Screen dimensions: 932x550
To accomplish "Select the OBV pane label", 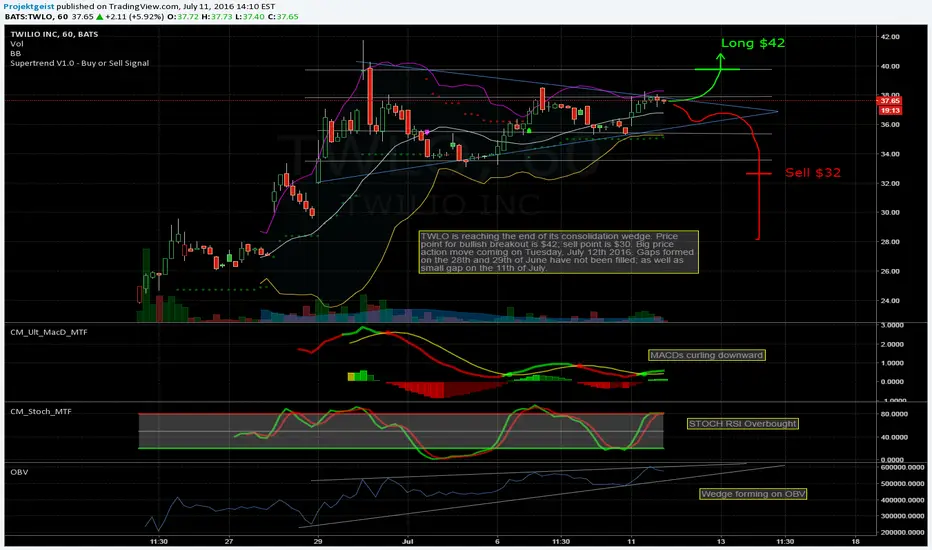I will coord(19,472).
